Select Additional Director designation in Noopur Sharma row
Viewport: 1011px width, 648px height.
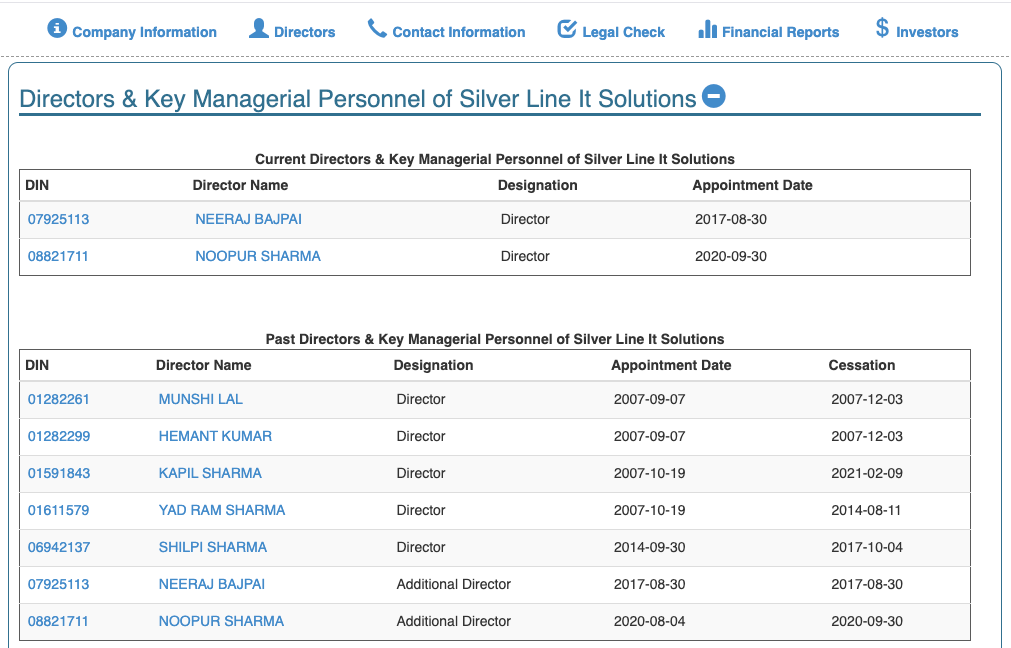click(x=453, y=621)
